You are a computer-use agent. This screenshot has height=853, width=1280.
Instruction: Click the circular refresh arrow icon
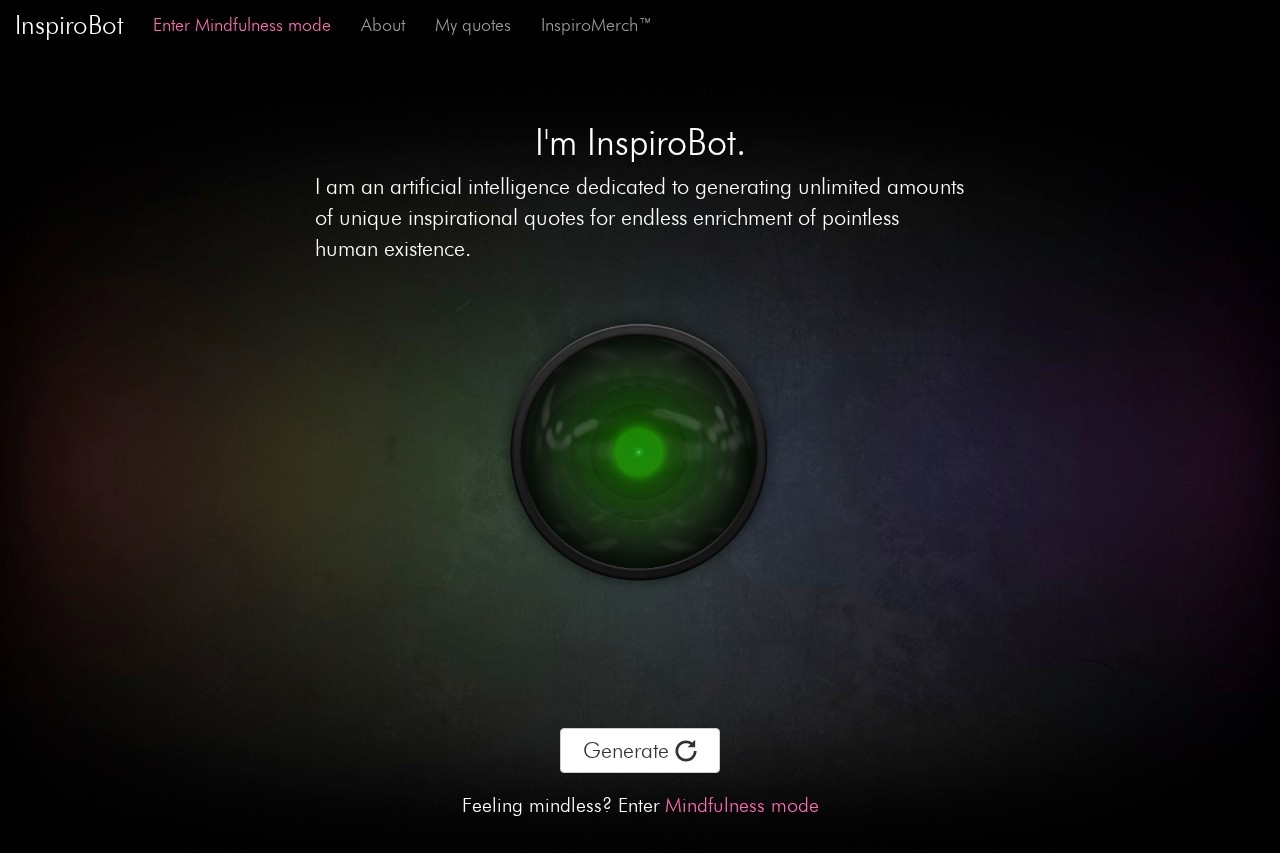click(686, 751)
